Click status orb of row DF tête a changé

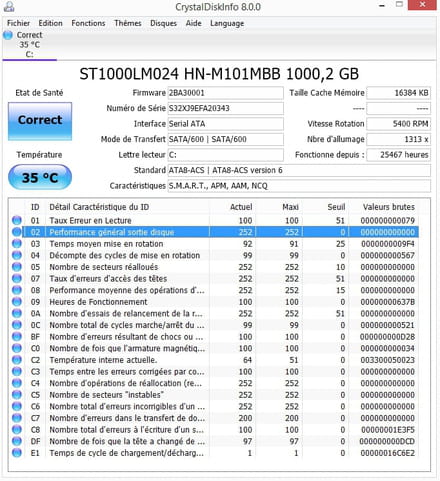point(17,441)
